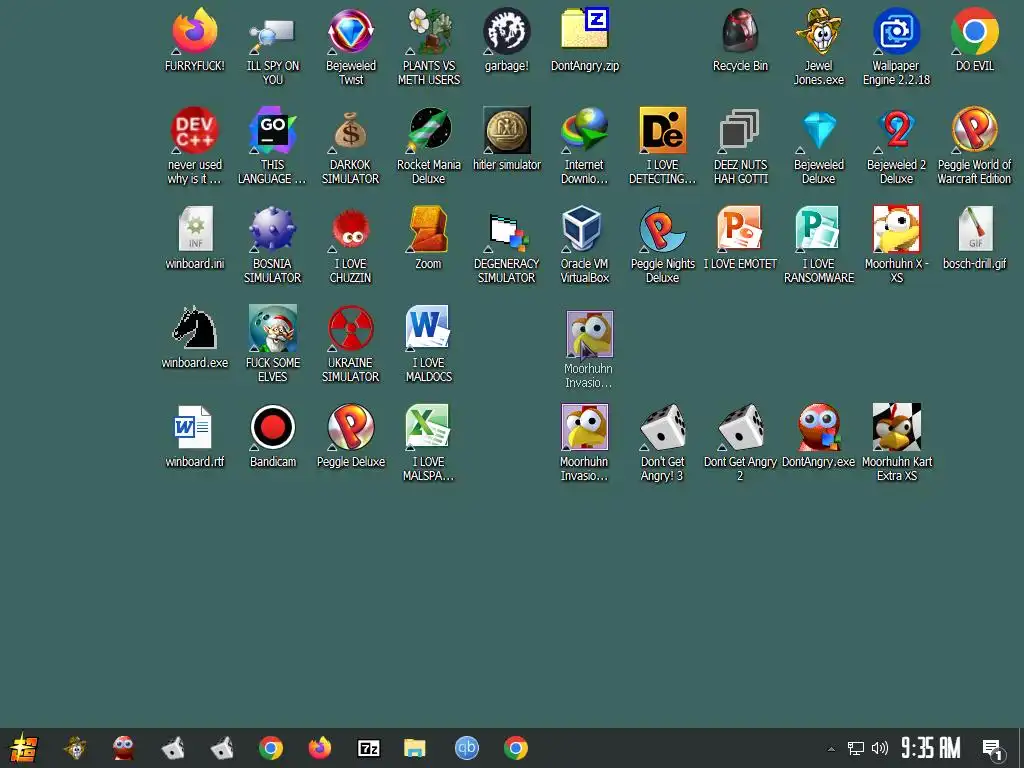The height and width of the screenshot is (768, 1024).
Task: Click Jewel Jones icon in the taskbar
Action: point(75,748)
